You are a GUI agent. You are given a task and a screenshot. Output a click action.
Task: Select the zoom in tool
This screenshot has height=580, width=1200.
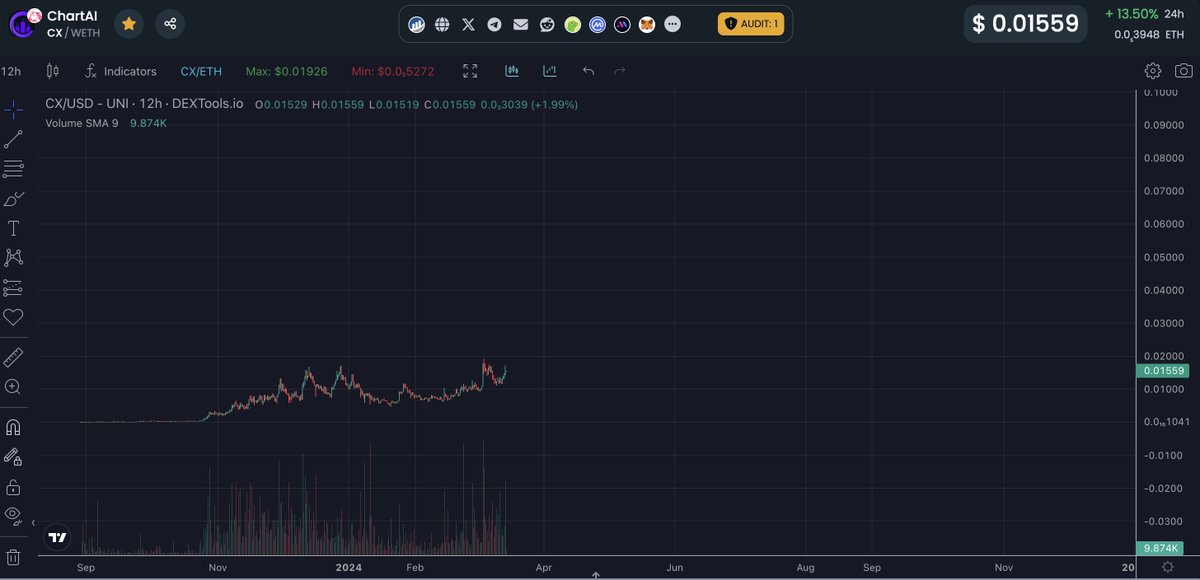pyautogui.click(x=13, y=387)
